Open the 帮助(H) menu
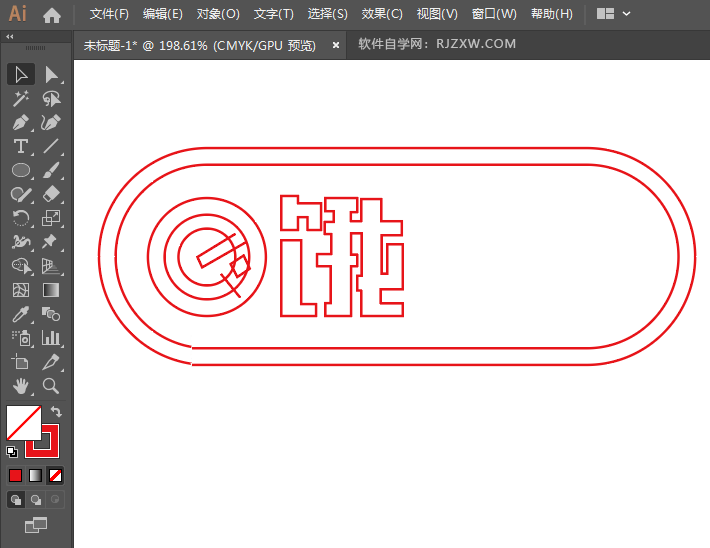The image size is (710, 548). [552, 14]
